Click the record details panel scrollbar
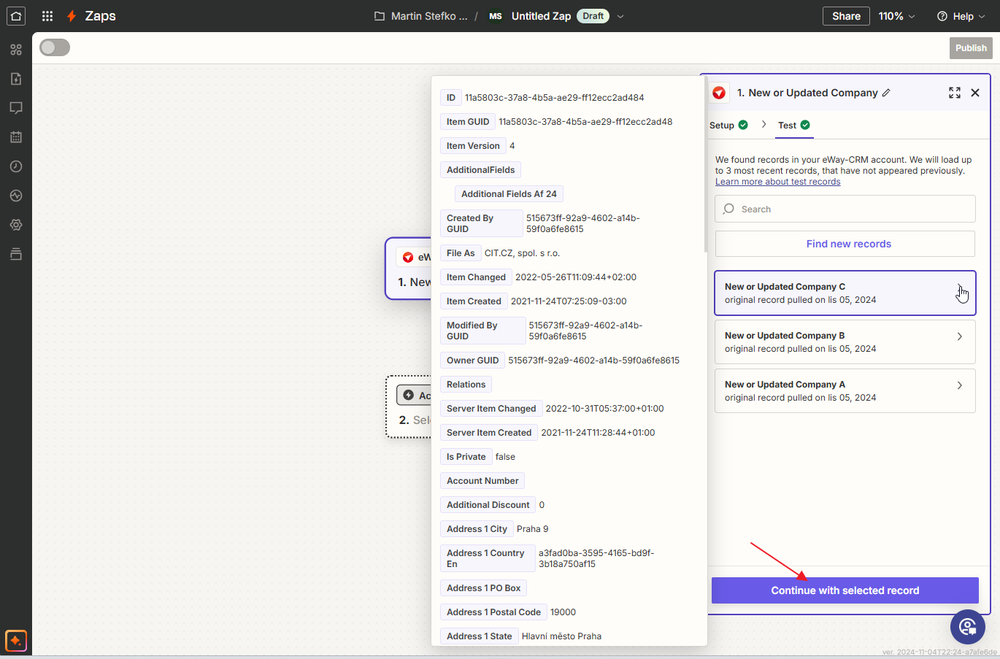Viewport: 1000px width, 659px height. click(x=705, y=166)
